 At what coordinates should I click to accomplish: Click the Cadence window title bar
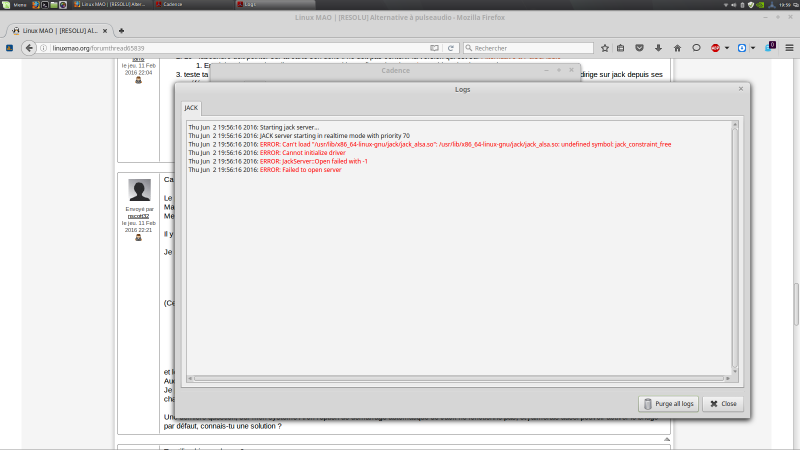[395, 70]
